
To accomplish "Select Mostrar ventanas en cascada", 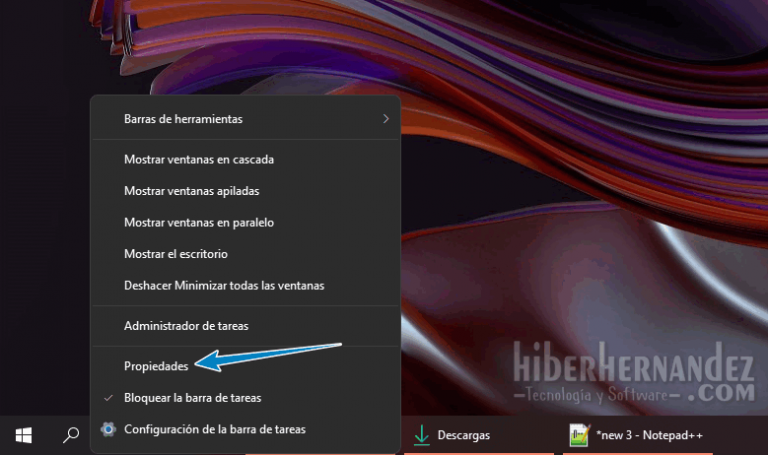I will pos(199,159).
